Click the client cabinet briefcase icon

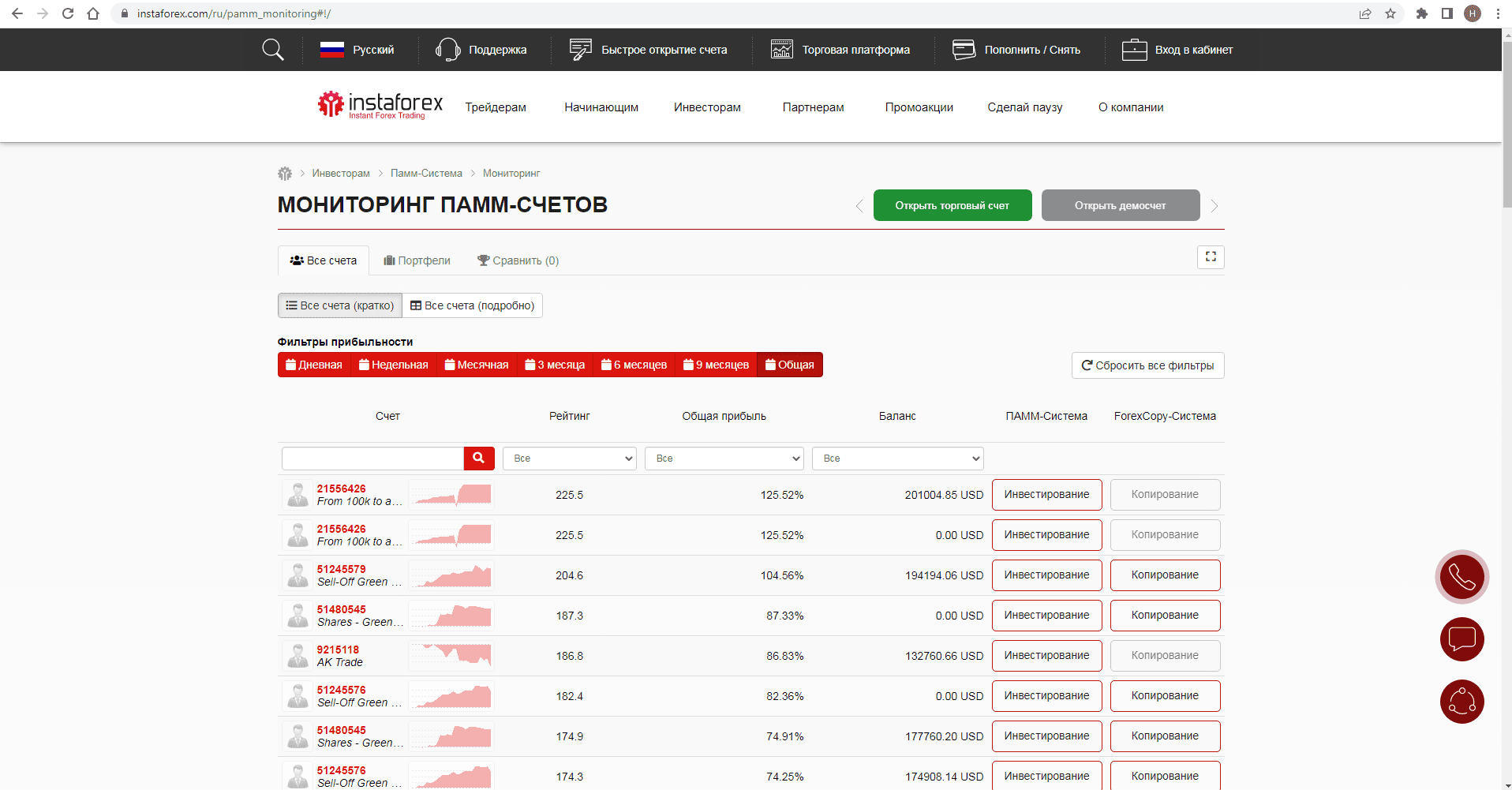[1134, 50]
